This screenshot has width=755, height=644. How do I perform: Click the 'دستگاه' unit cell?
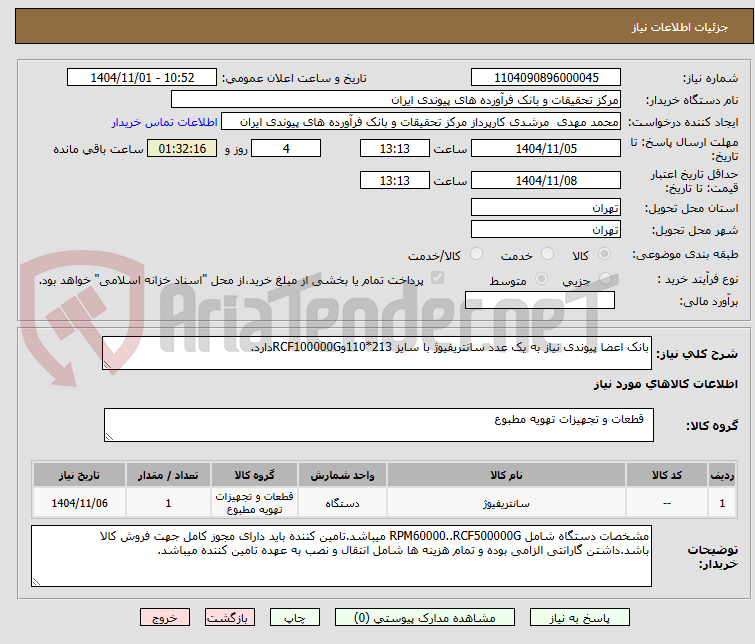tap(342, 503)
